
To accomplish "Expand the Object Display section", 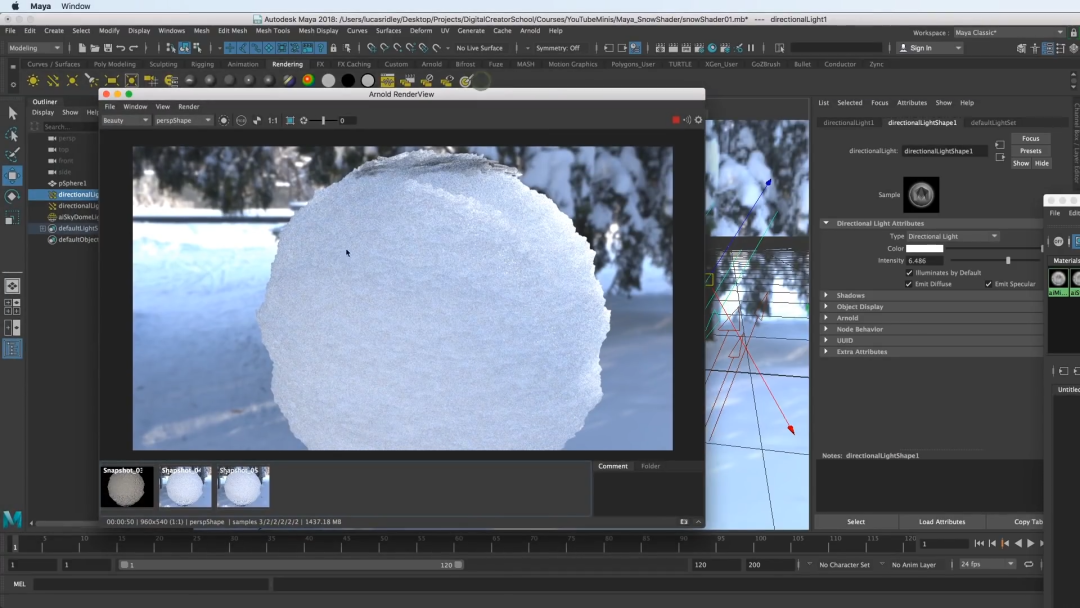I will (826, 306).
